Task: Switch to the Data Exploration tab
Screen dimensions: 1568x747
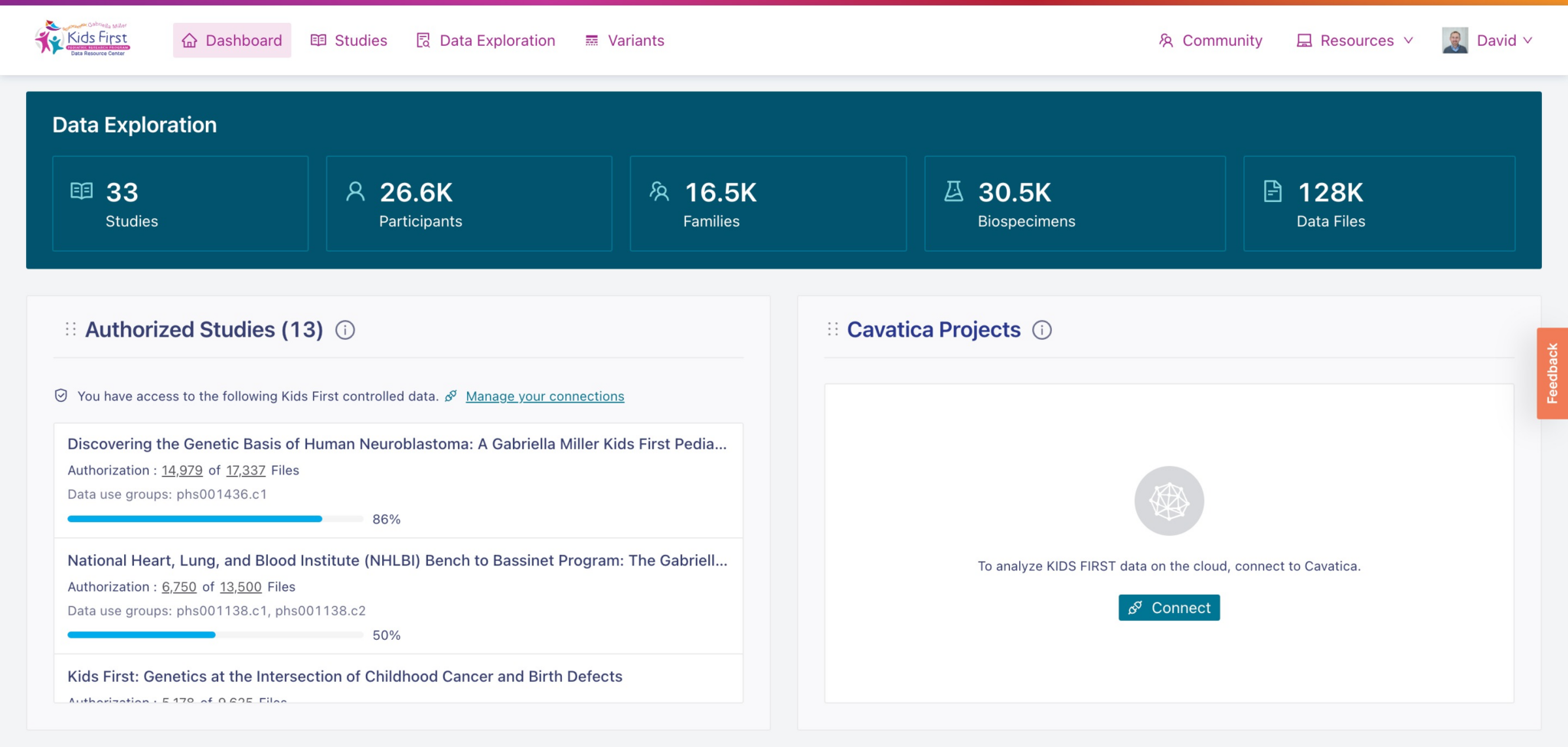Action: (485, 41)
